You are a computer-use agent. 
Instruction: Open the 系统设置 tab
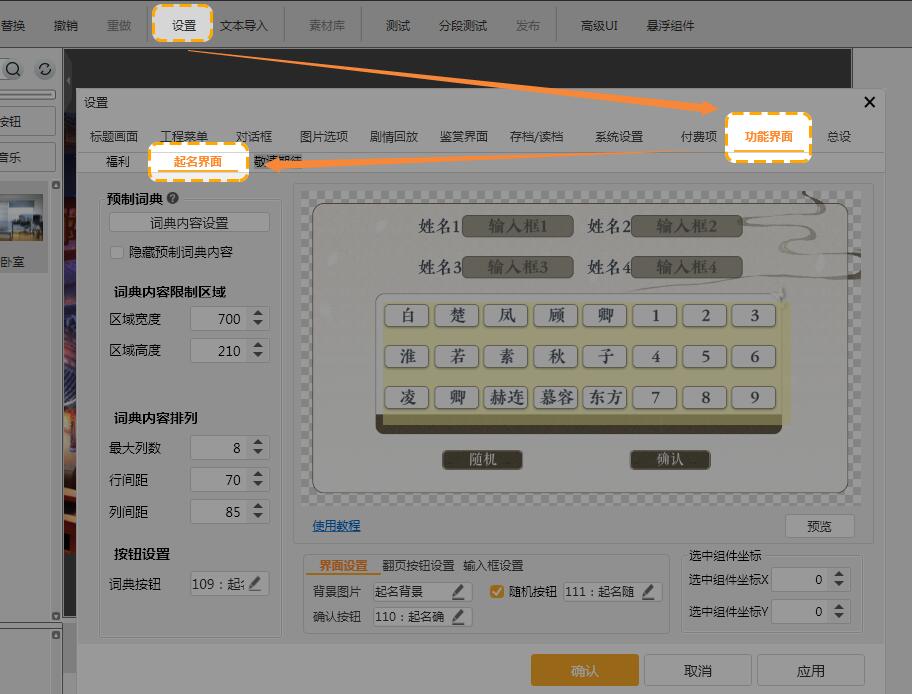tap(618, 137)
